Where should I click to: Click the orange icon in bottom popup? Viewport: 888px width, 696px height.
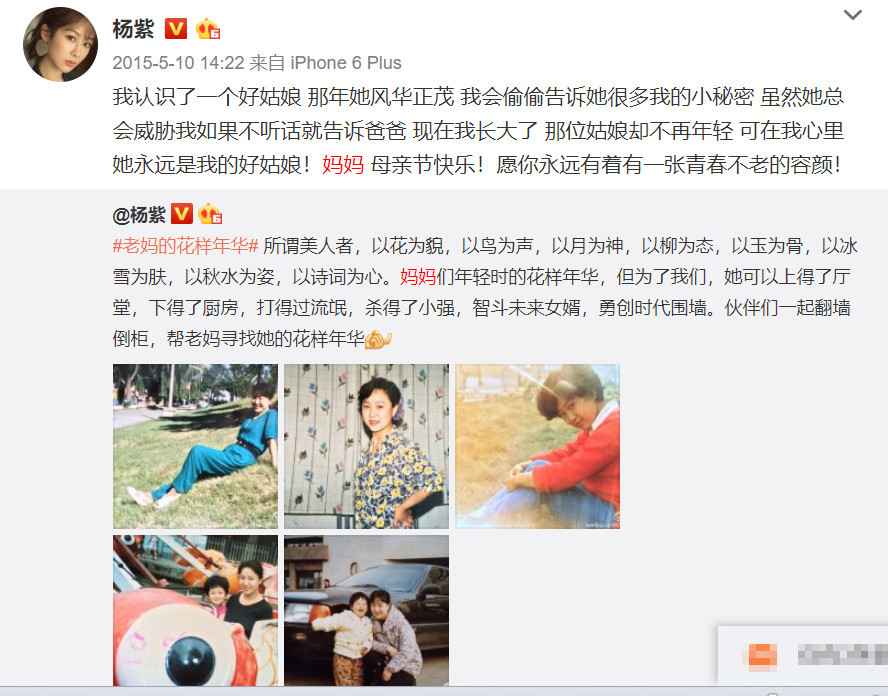click(x=762, y=655)
